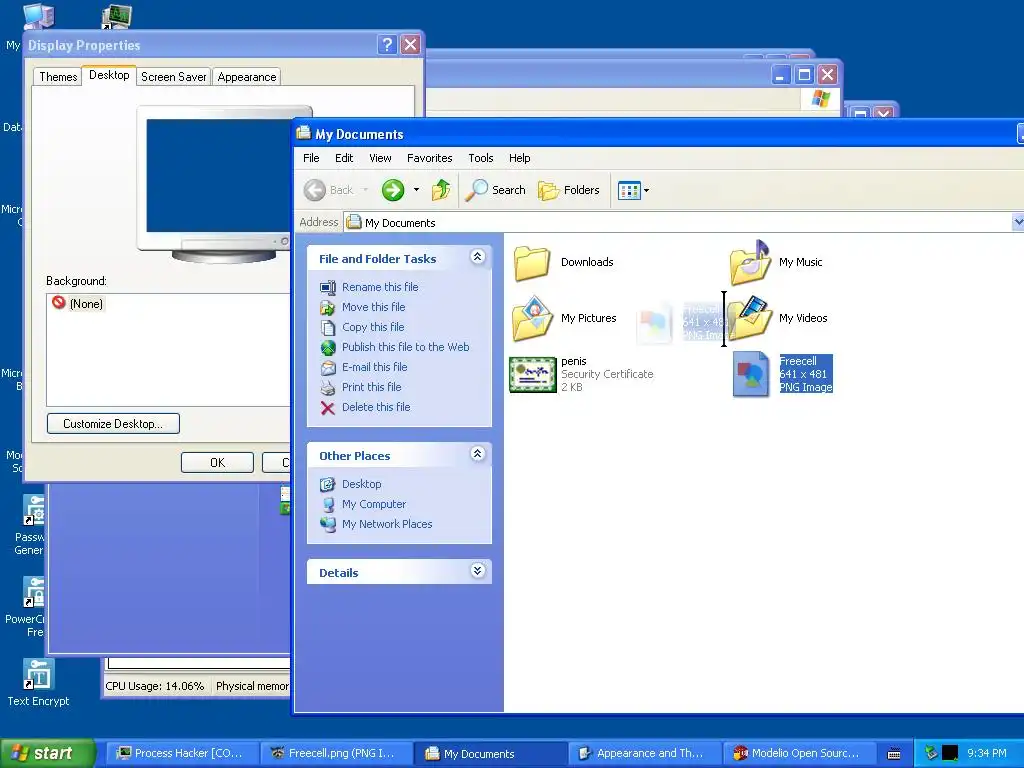1024x768 pixels.
Task: Select (None) in Background list
Action: (x=78, y=303)
